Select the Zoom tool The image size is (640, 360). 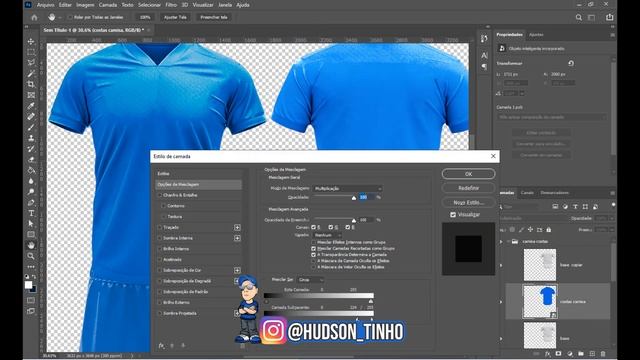pos(31,256)
